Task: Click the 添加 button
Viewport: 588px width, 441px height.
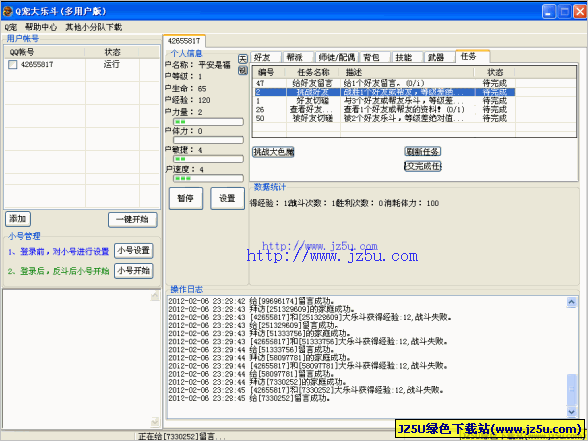Action: point(18,219)
